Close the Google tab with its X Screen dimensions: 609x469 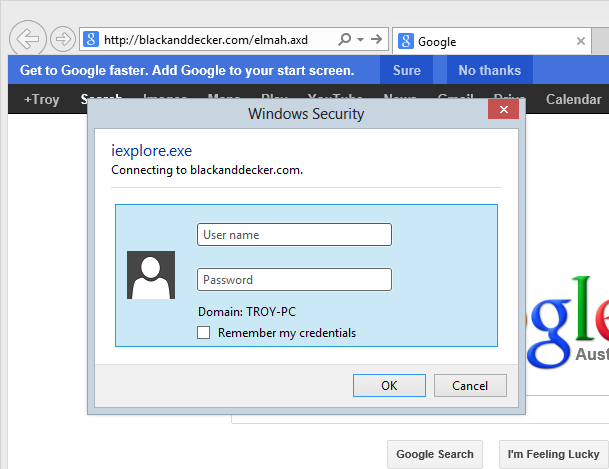(581, 41)
